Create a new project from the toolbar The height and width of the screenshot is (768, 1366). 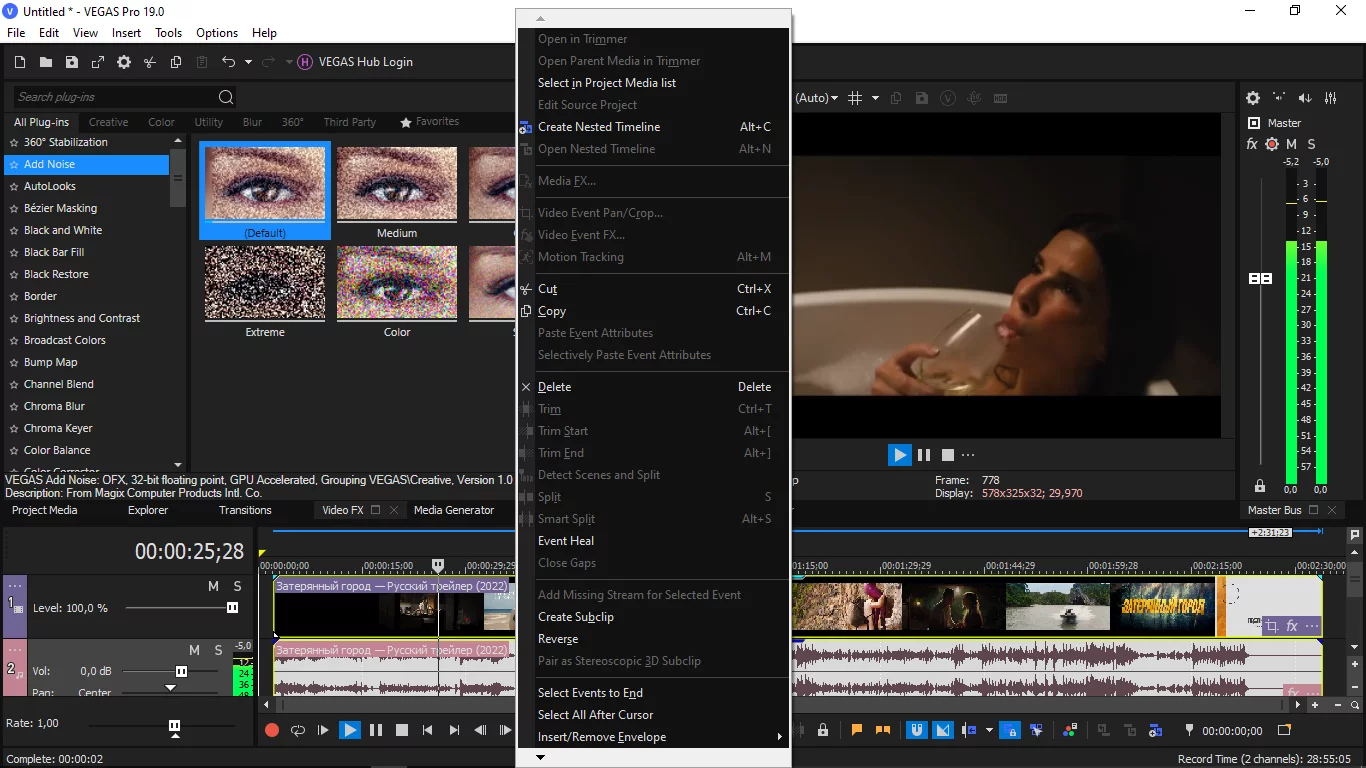point(20,62)
